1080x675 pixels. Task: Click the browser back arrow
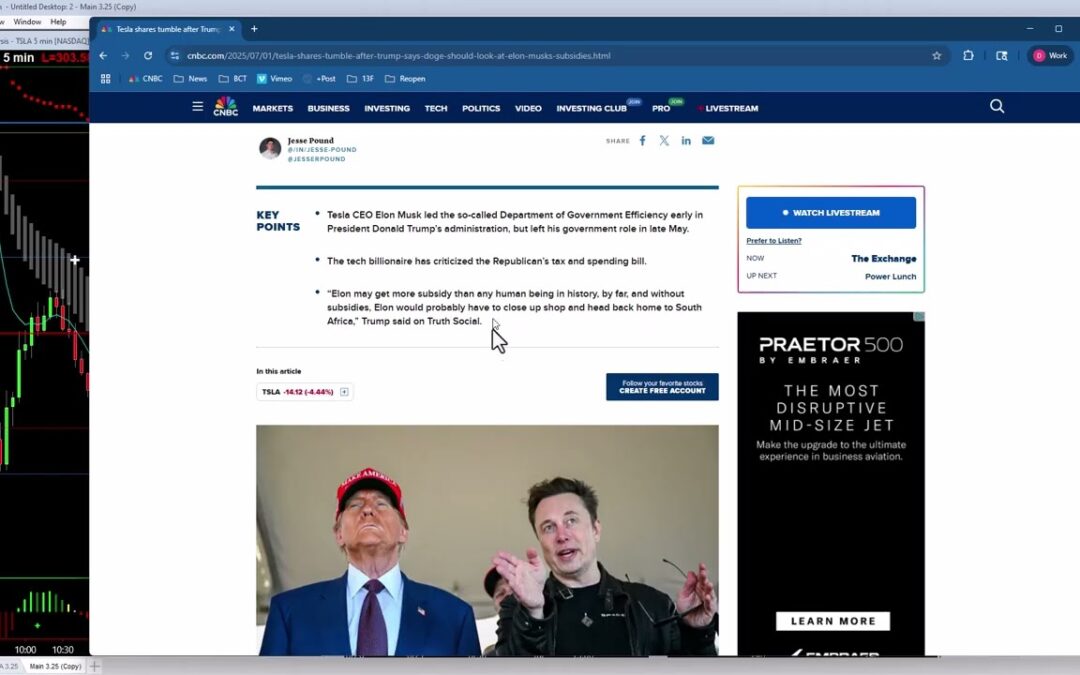[103, 56]
